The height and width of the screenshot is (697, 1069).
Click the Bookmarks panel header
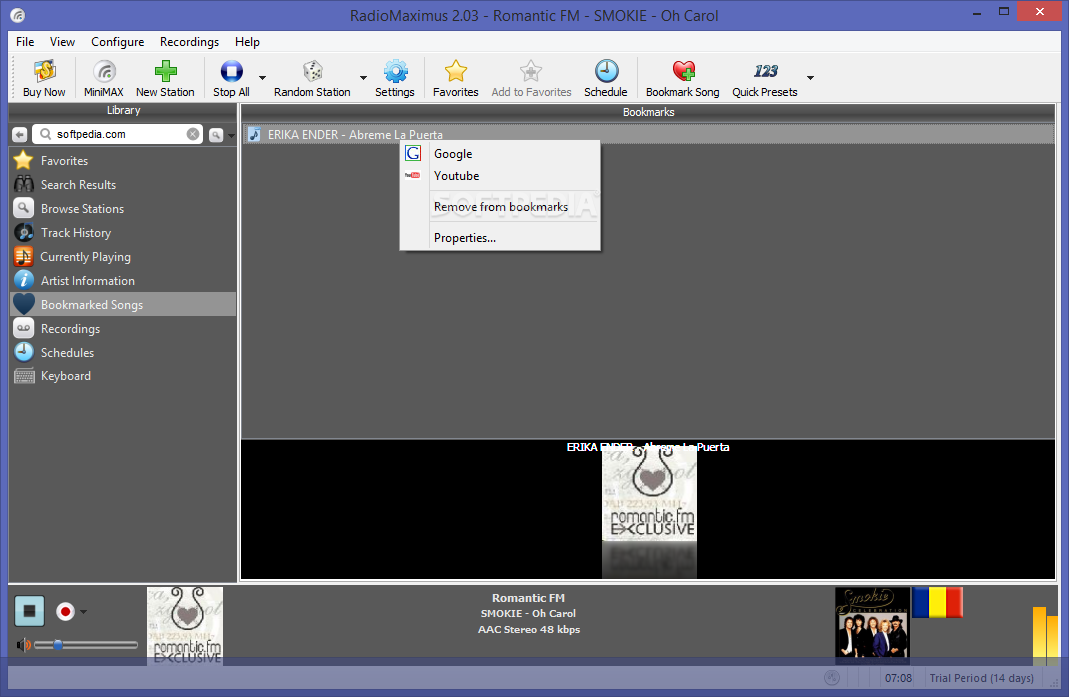point(648,113)
